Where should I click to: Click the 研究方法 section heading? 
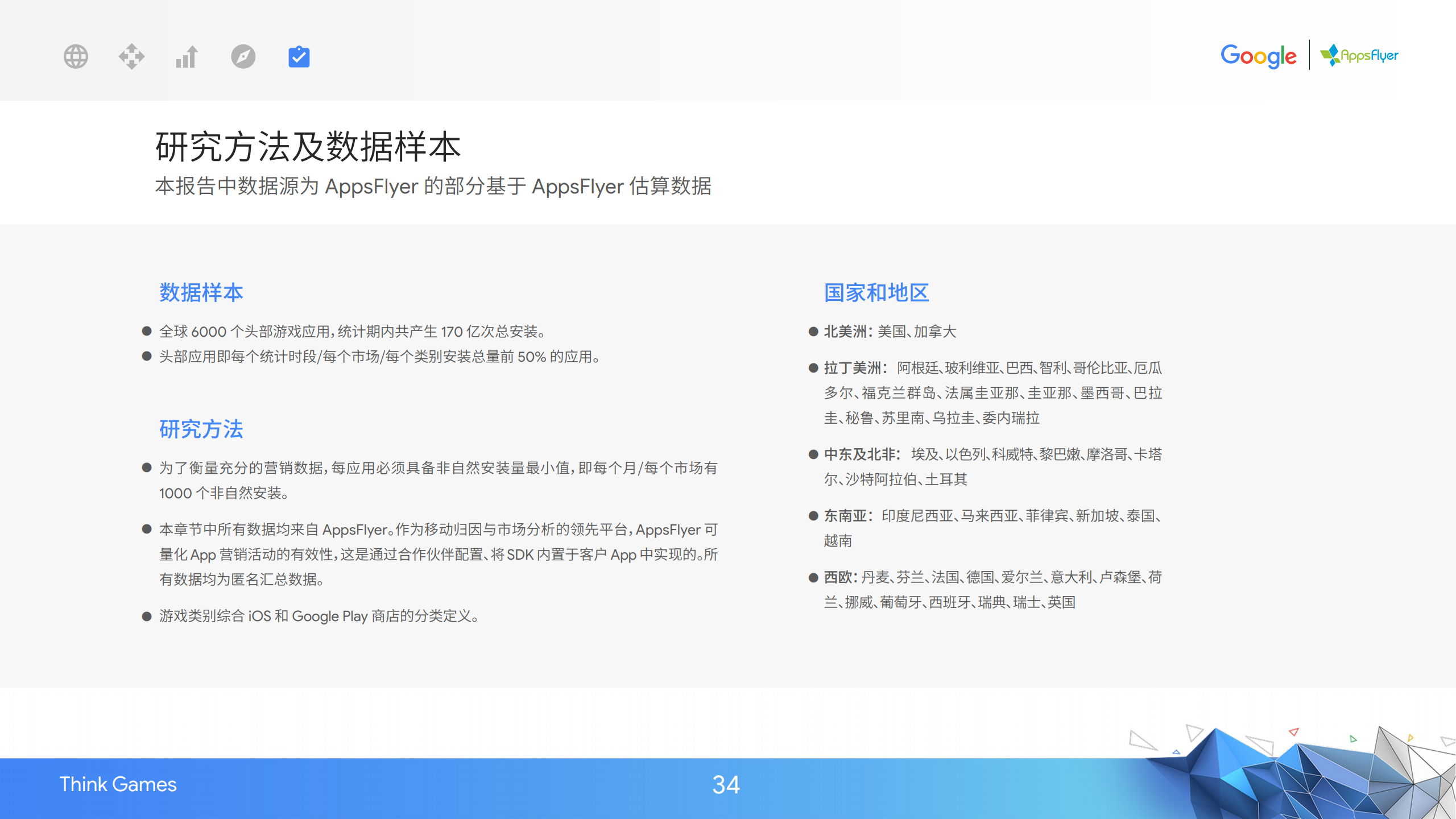click(x=201, y=429)
